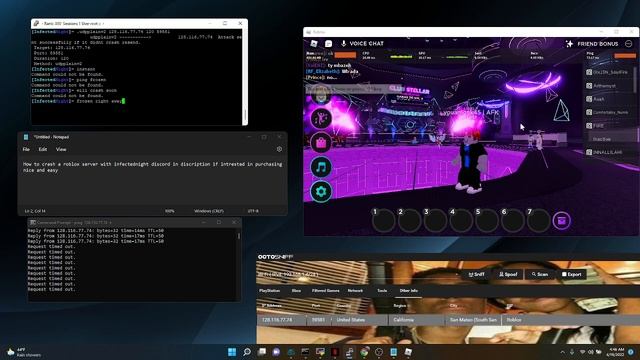Open the music note icon in Roblox
640x360 pixels.
[321, 167]
